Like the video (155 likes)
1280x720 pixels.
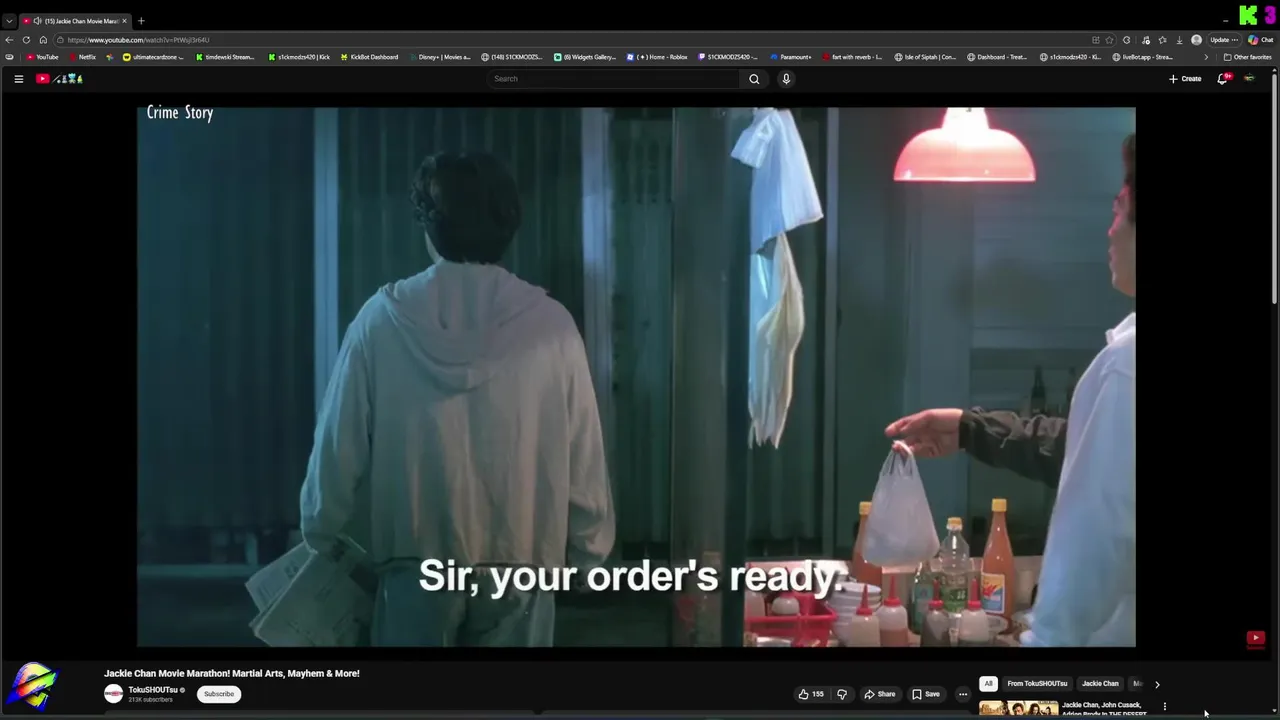tap(811, 694)
